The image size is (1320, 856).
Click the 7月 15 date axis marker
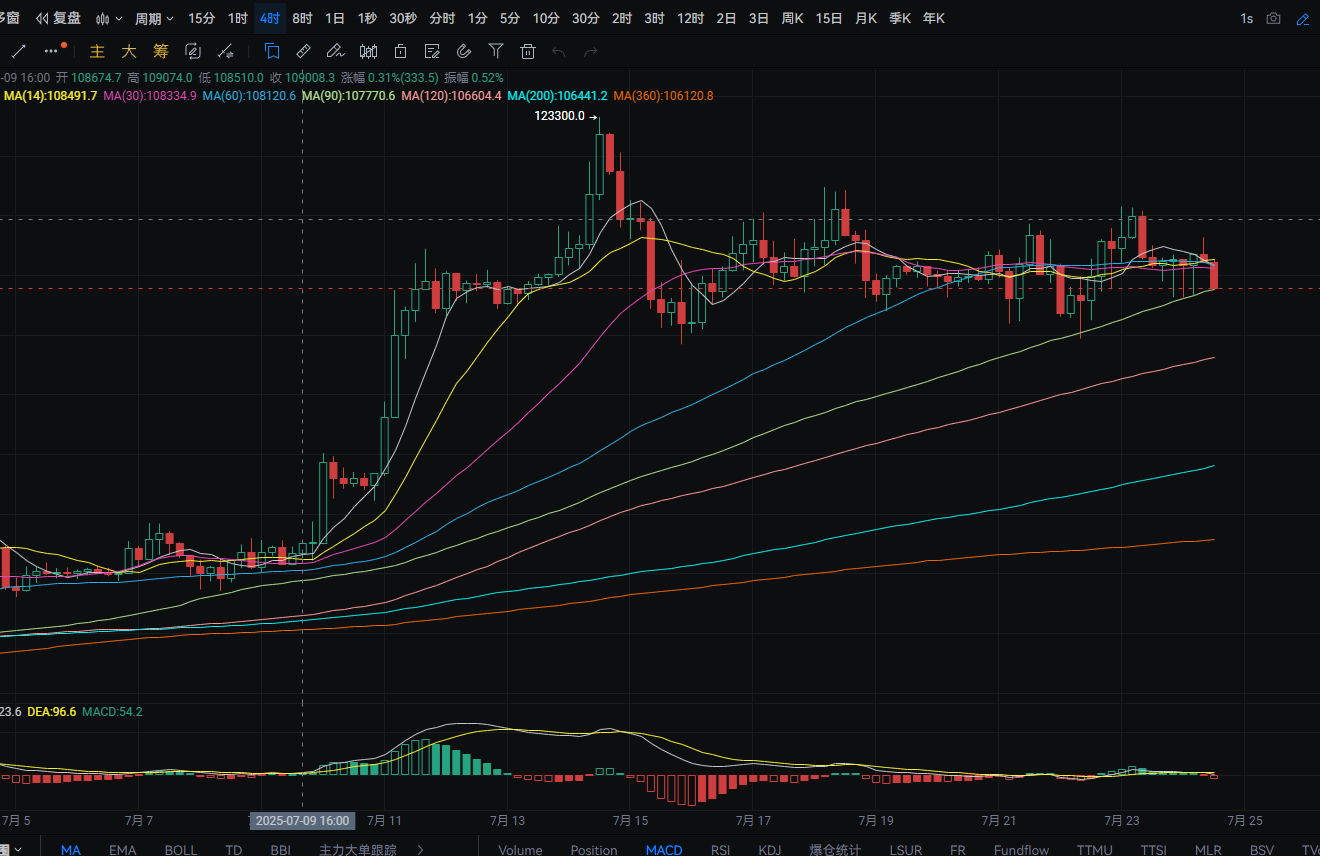pyautogui.click(x=629, y=820)
